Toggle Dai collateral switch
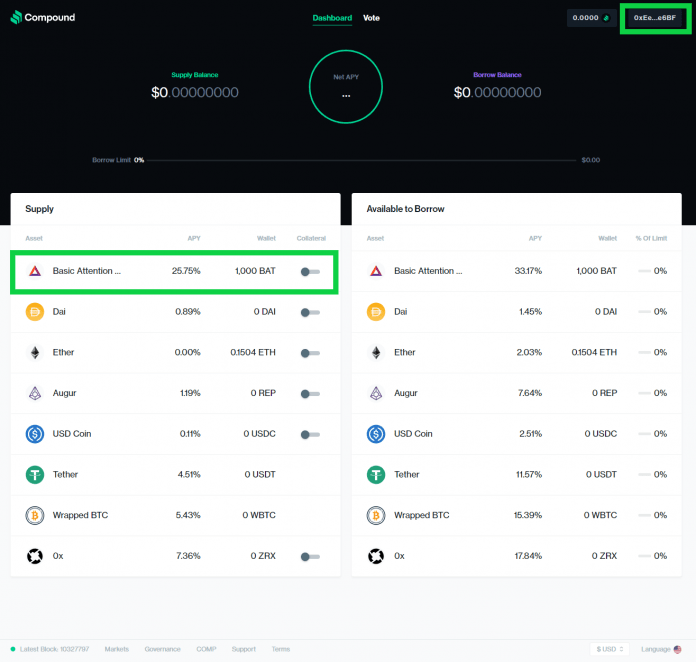696x662 pixels. pyautogui.click(x=310, y=312)
